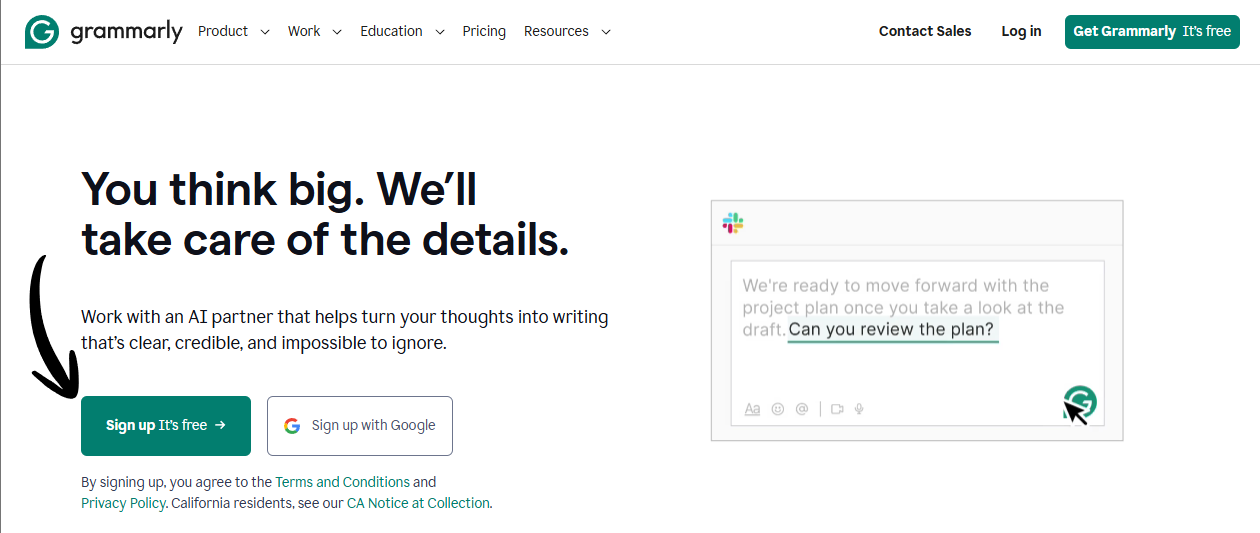The height and width of the screenshot is (533, 1260).
Task: Open the CA Notice at Collection link
Action: tap(418, 503)
